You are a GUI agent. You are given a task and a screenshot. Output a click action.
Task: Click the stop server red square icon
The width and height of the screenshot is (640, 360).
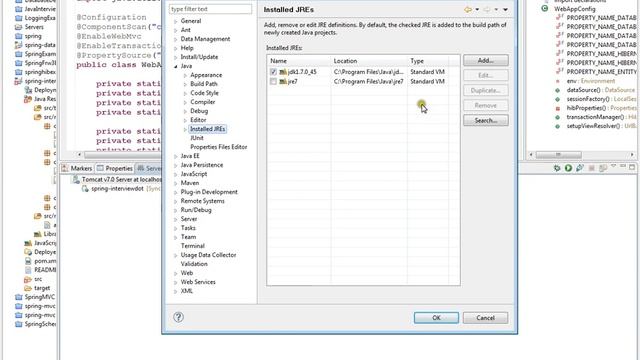(x=591, y=168)
